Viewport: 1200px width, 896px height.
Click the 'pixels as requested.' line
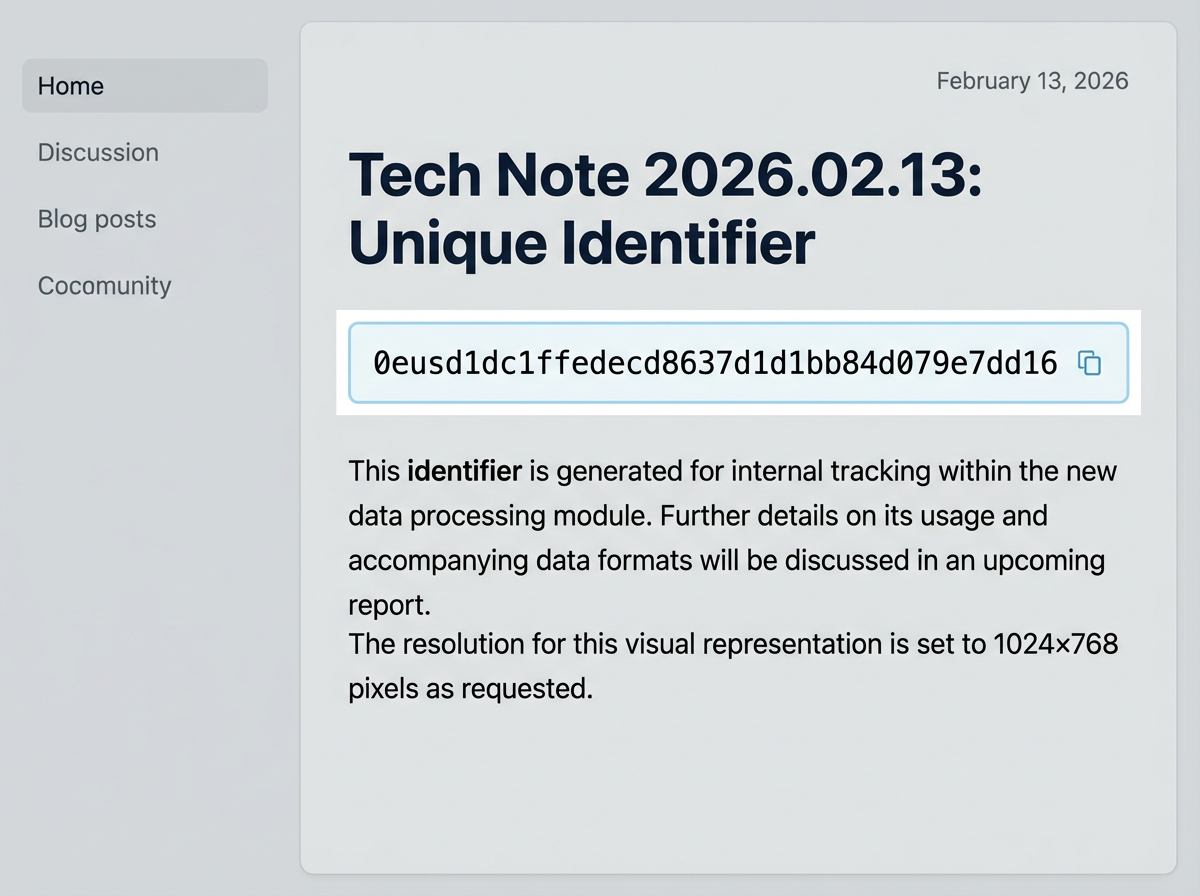471,689
